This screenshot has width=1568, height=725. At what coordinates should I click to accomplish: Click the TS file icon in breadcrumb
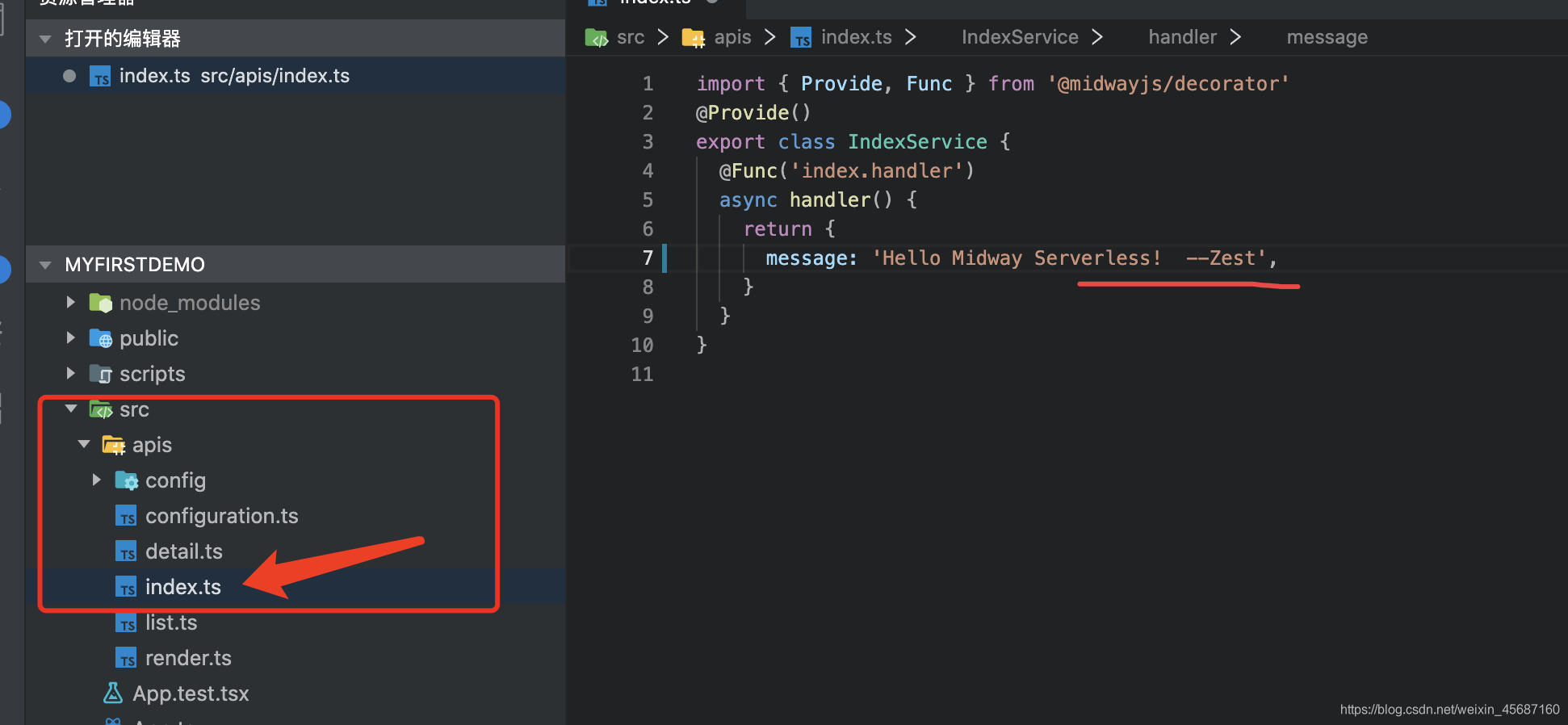[x=801, y=38]
